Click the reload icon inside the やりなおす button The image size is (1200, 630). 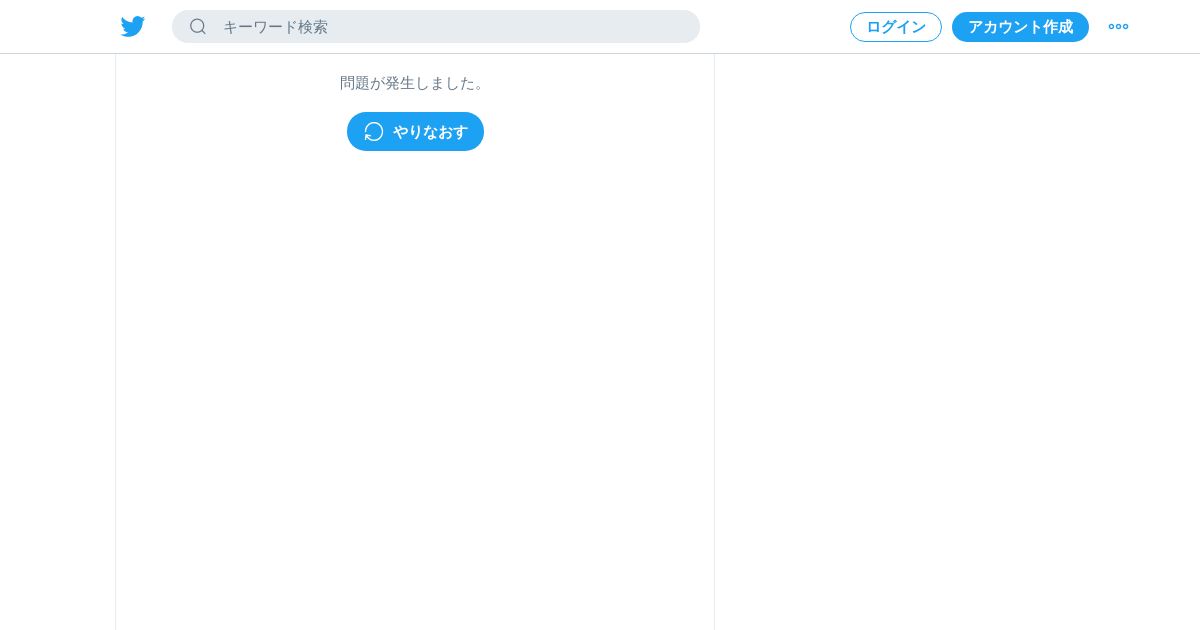[x=374, y=131]
